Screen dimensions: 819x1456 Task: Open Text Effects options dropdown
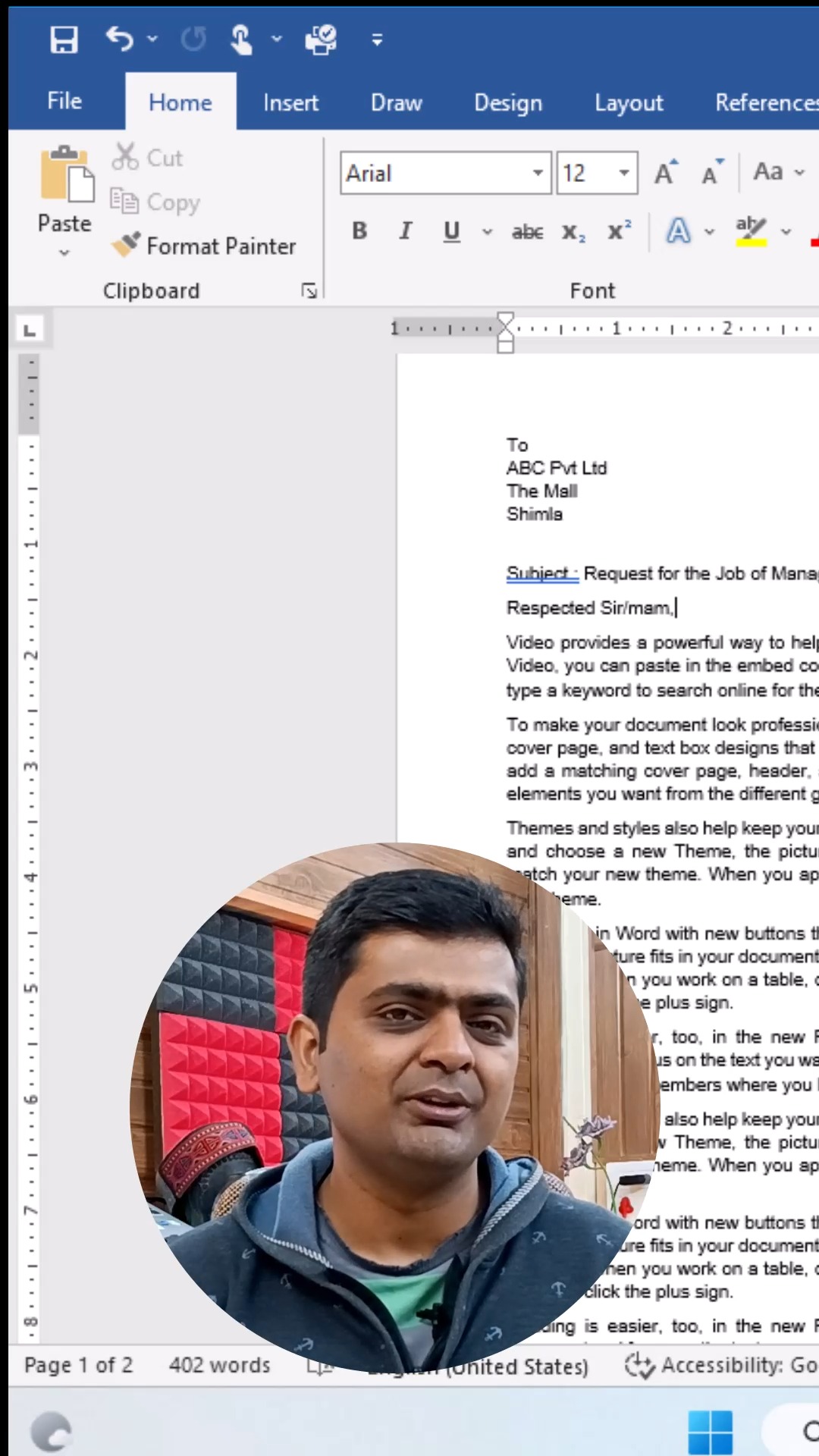(x=710, y=231)
